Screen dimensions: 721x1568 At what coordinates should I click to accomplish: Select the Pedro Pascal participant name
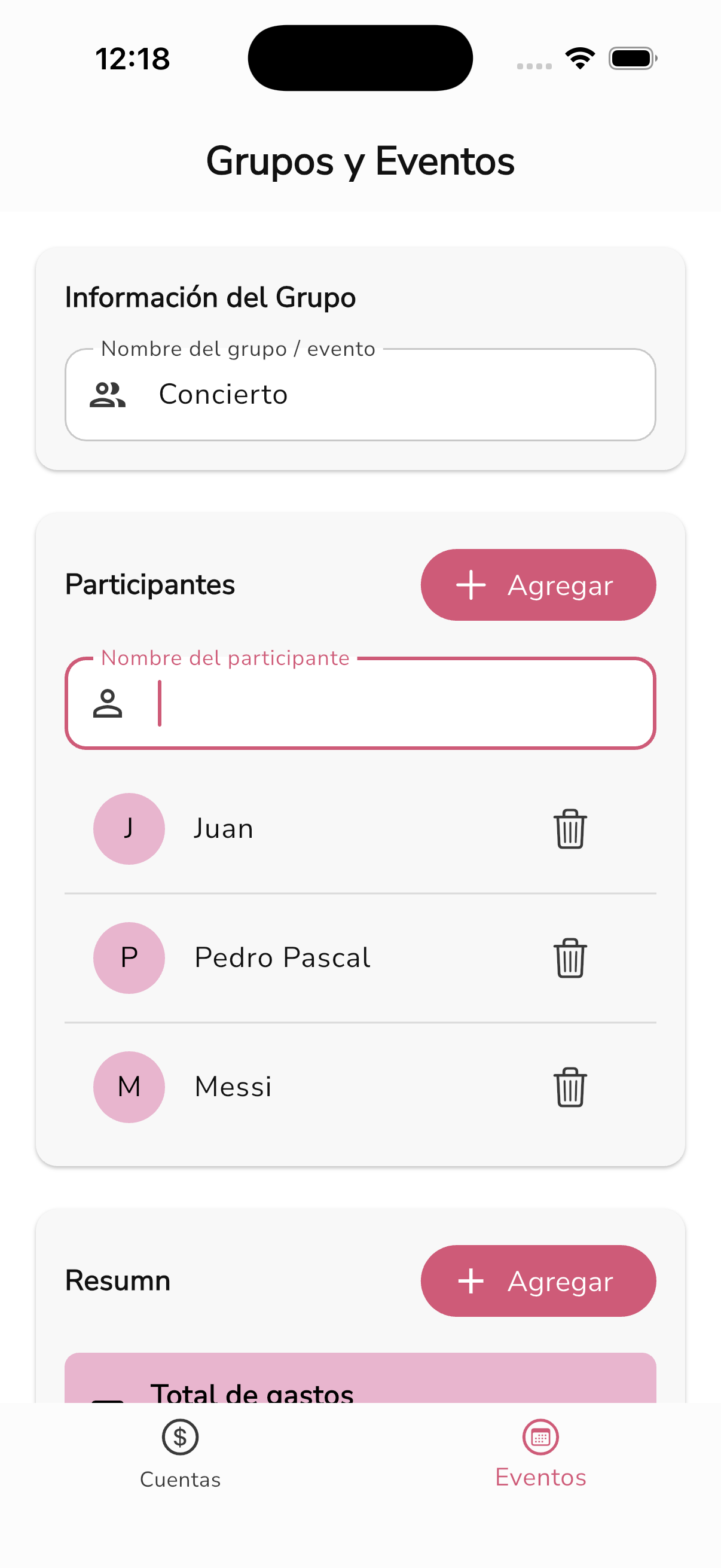282,957
